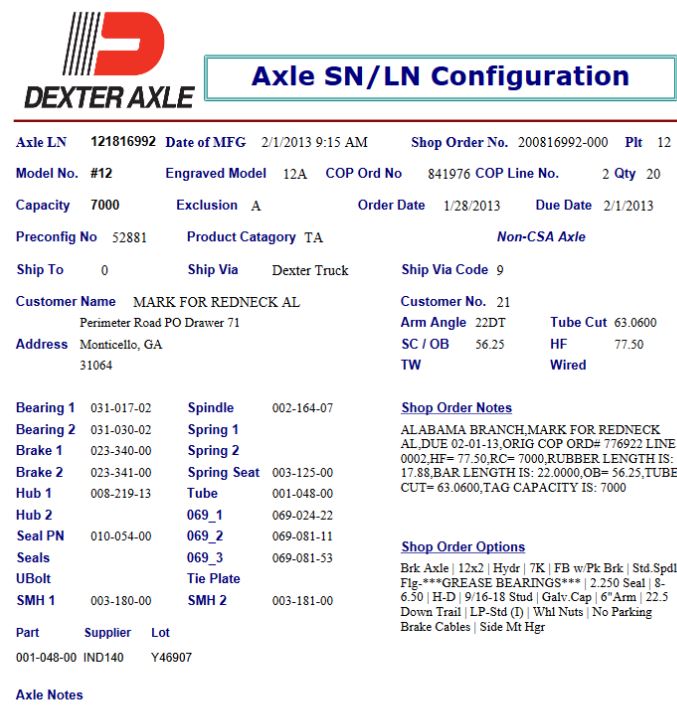Open the Shop Order Notes link
This screenshot has width=677, height=717.
point(456,407)
